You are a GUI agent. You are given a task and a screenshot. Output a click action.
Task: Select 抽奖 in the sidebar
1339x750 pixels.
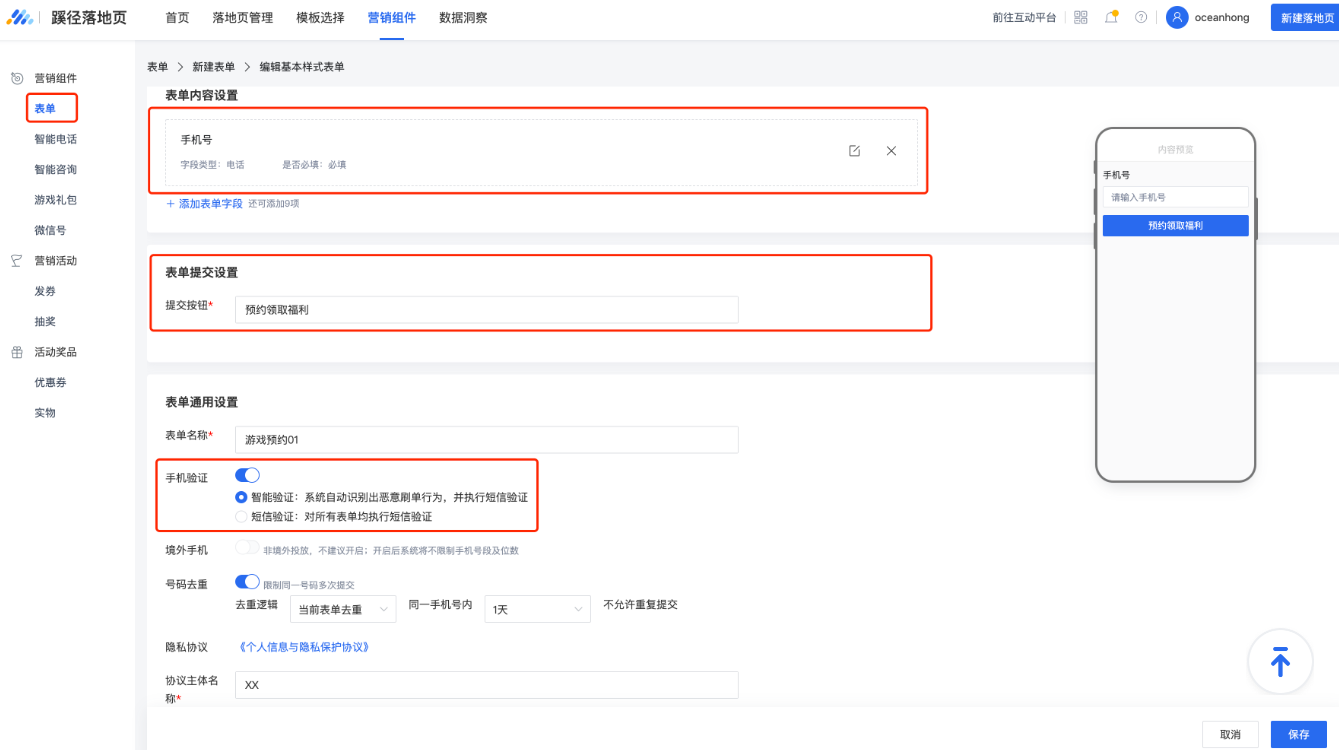(x=45, y=321)
